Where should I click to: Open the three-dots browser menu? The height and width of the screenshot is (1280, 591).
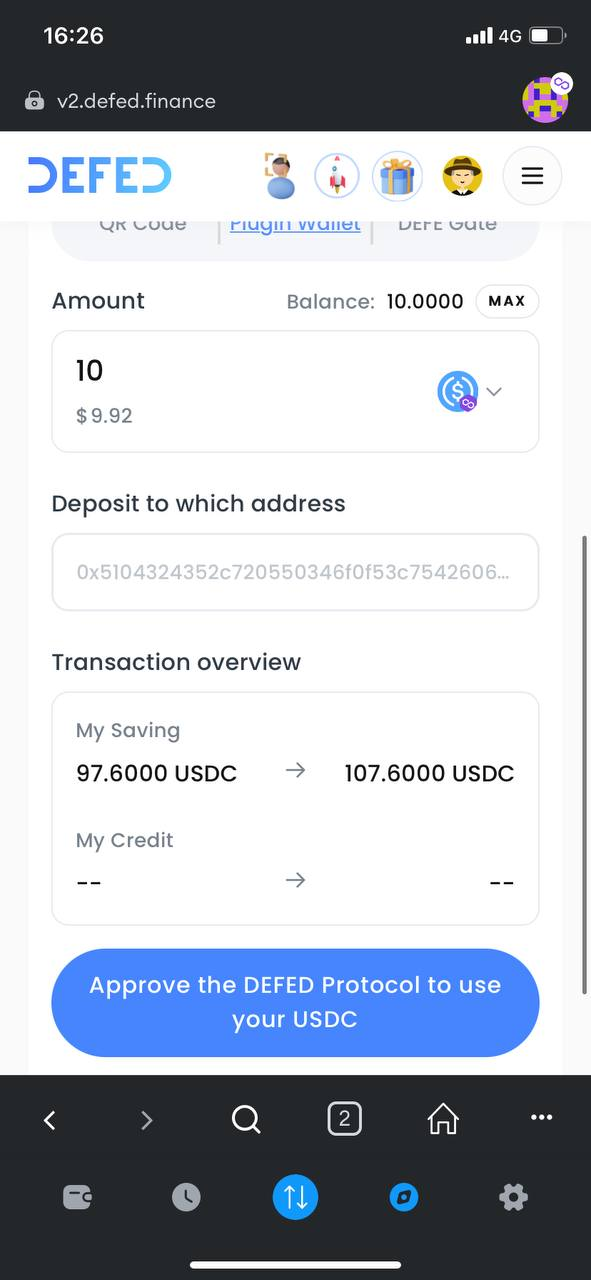click(541, 1118)
